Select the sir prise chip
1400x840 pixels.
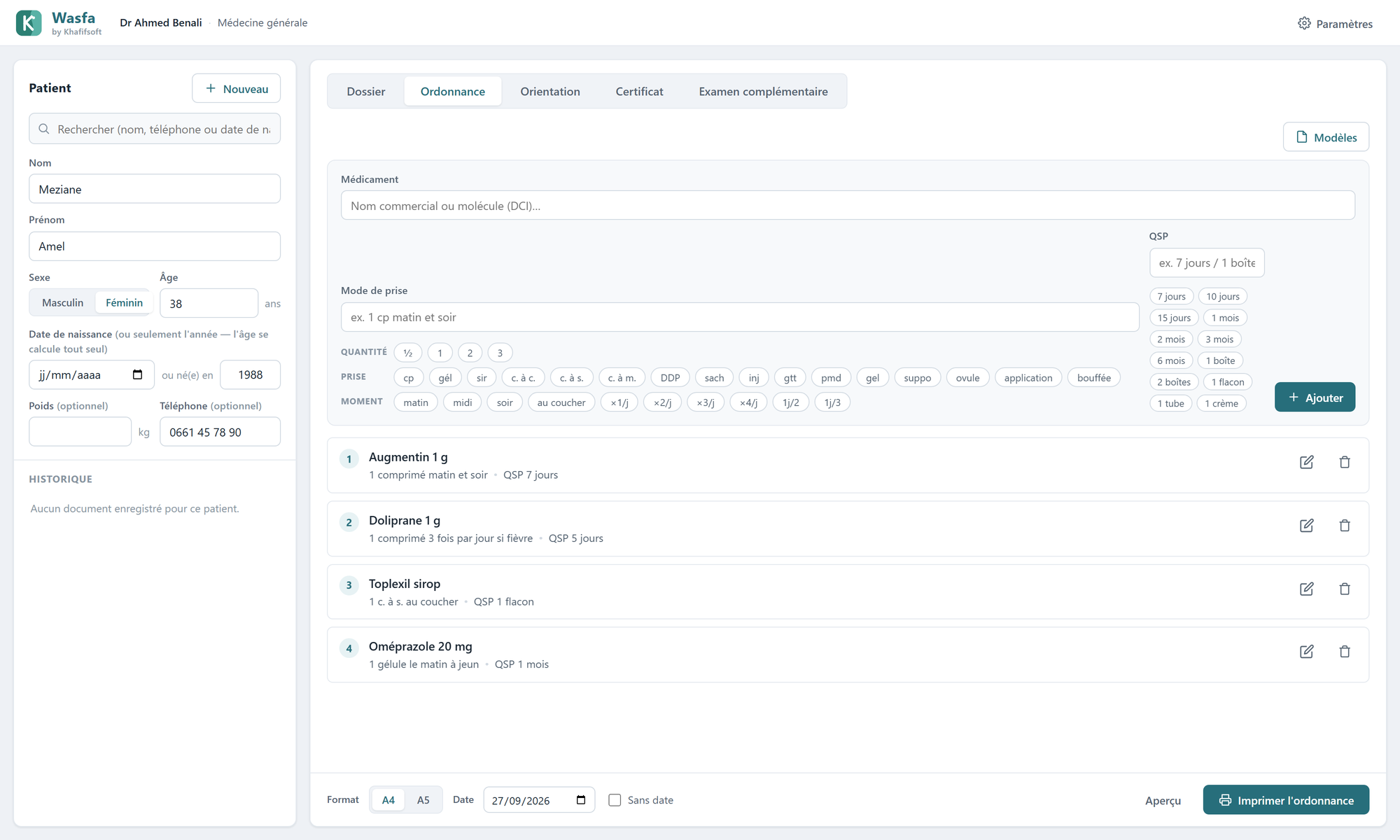point(482,378)
